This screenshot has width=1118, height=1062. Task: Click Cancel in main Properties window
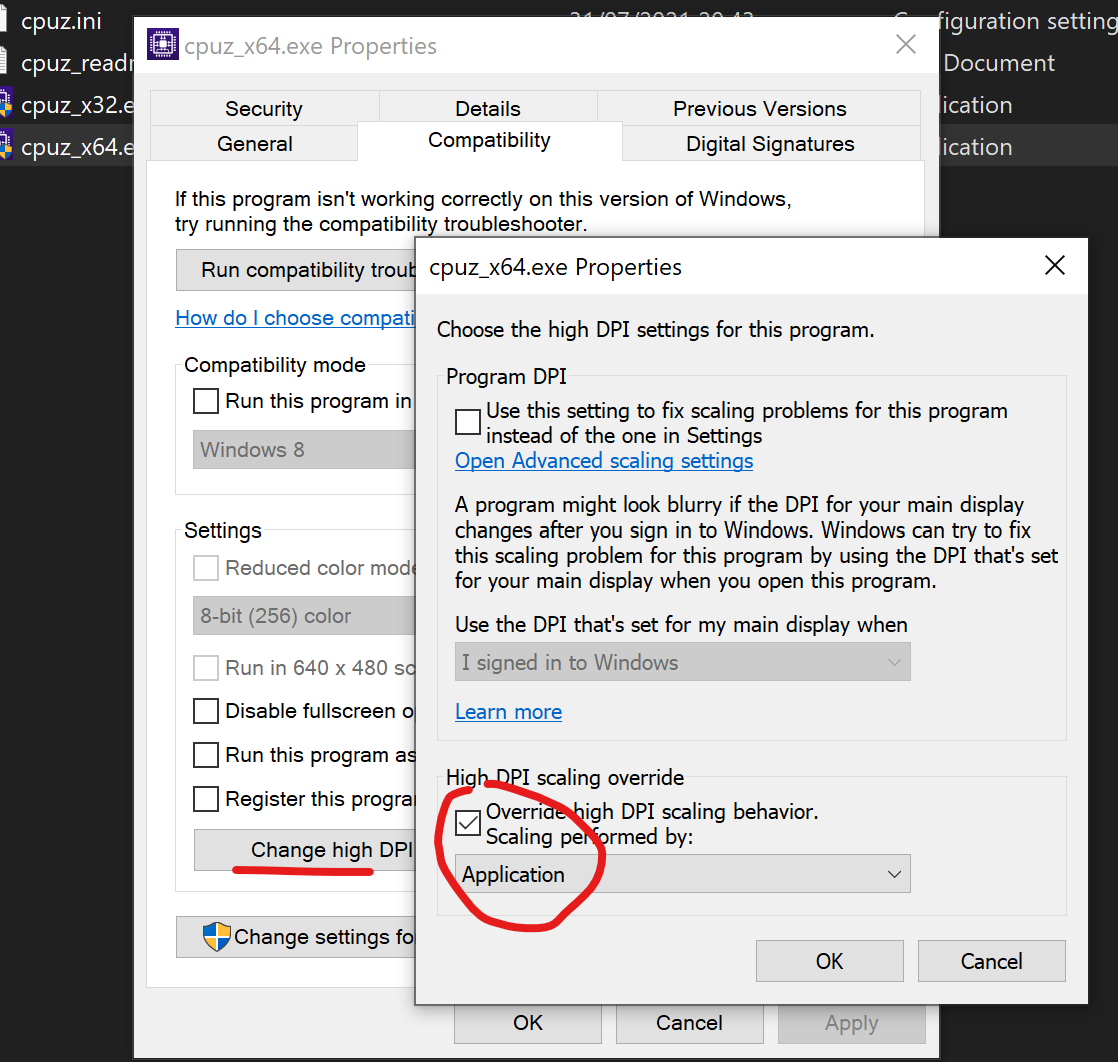point(689,1023)
